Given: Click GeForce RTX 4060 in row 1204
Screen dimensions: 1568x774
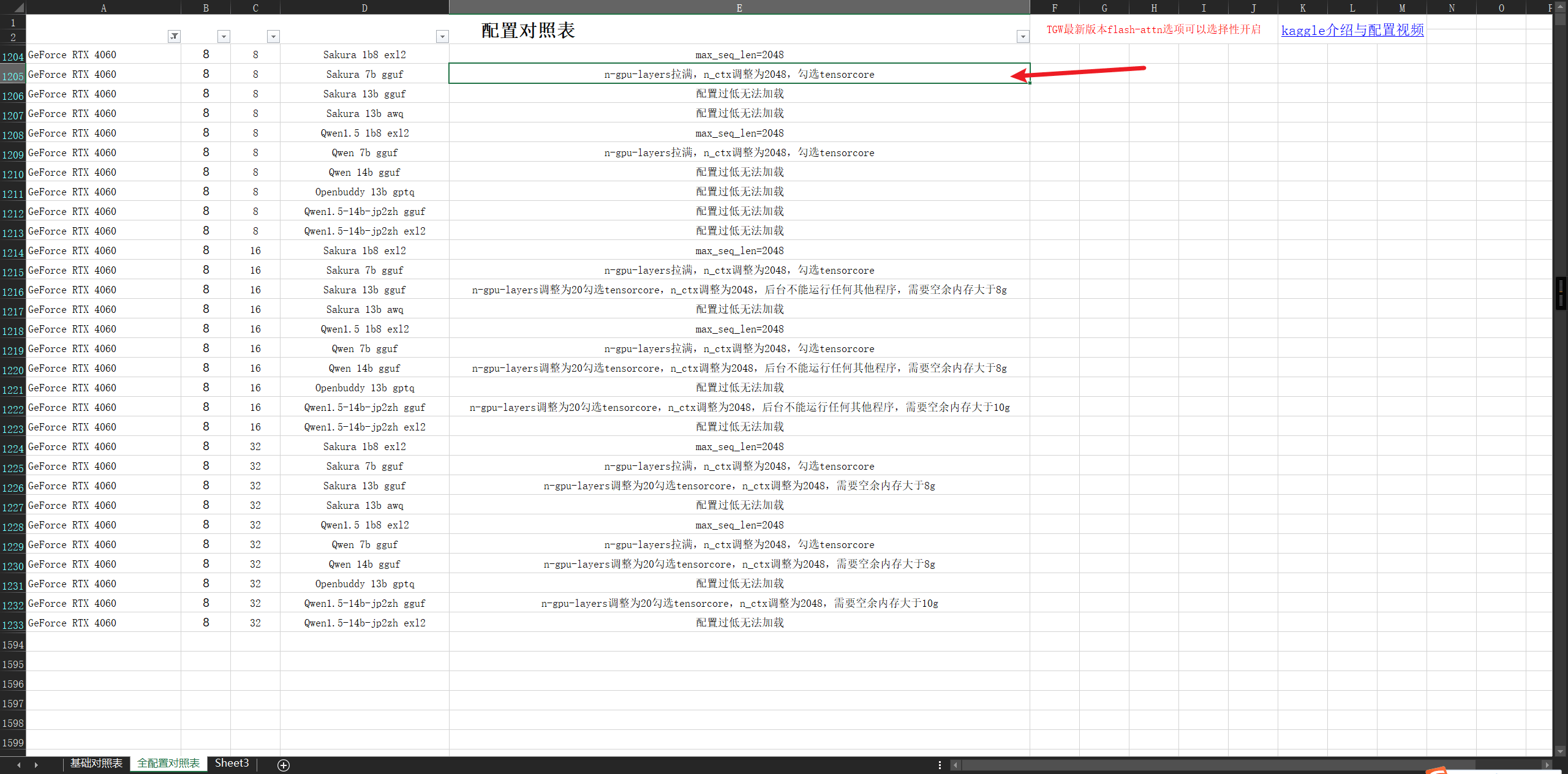Looking at the screenshot, I should [72, 54].
